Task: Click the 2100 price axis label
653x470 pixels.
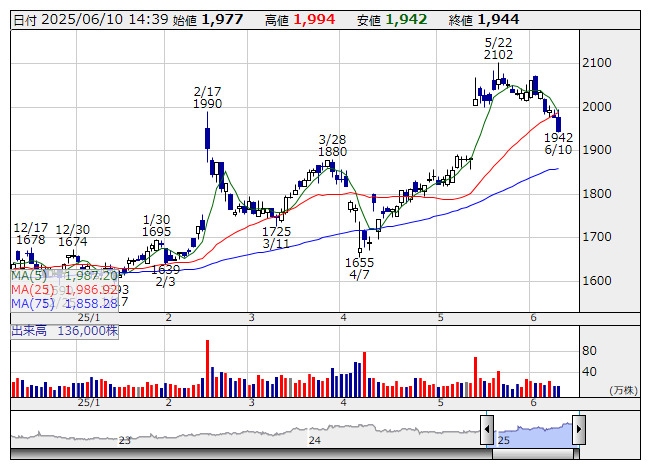Action: click(597, 63)
